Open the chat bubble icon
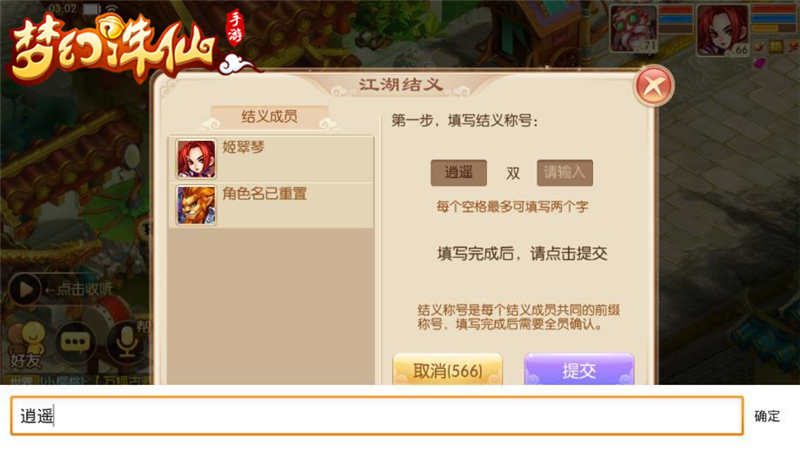Image resolution: width=800 pixels, height=450 pixels. 76,342
